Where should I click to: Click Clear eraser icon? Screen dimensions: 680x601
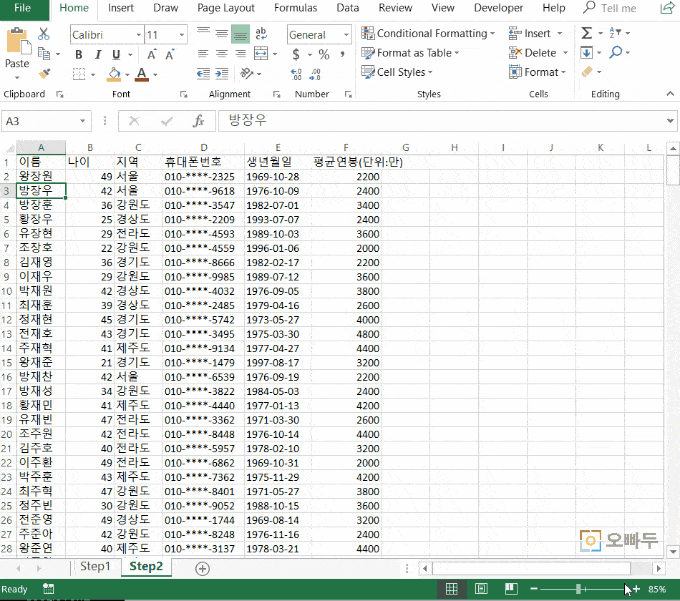pyautogui.click(x=587, y=72)
